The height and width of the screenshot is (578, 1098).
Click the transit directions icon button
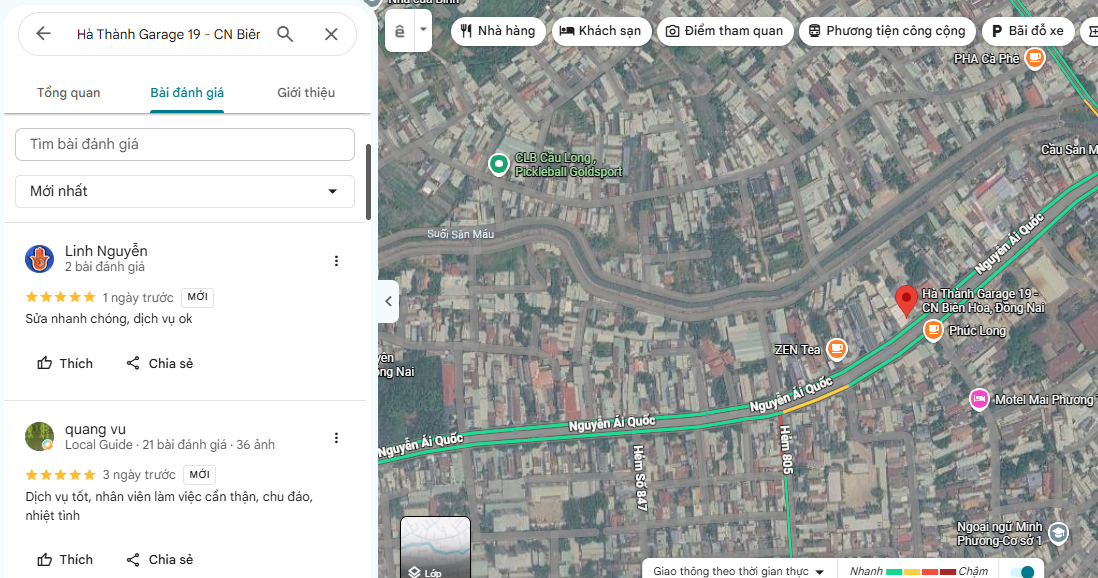pyautogui.click(x=400, y=31)
